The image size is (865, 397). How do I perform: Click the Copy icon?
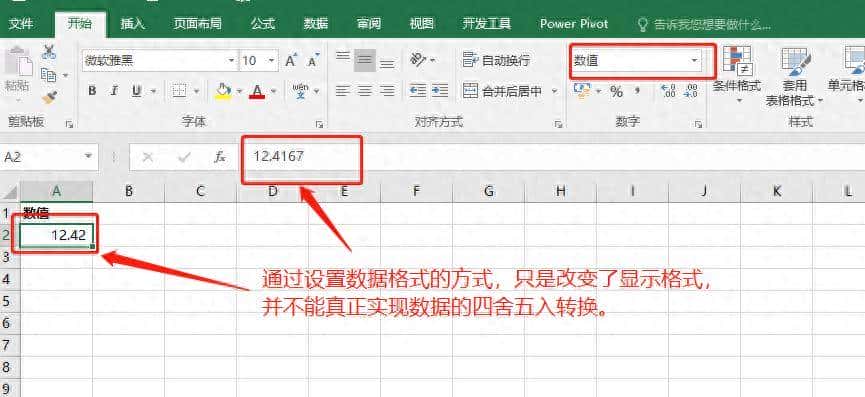(49, 75)
